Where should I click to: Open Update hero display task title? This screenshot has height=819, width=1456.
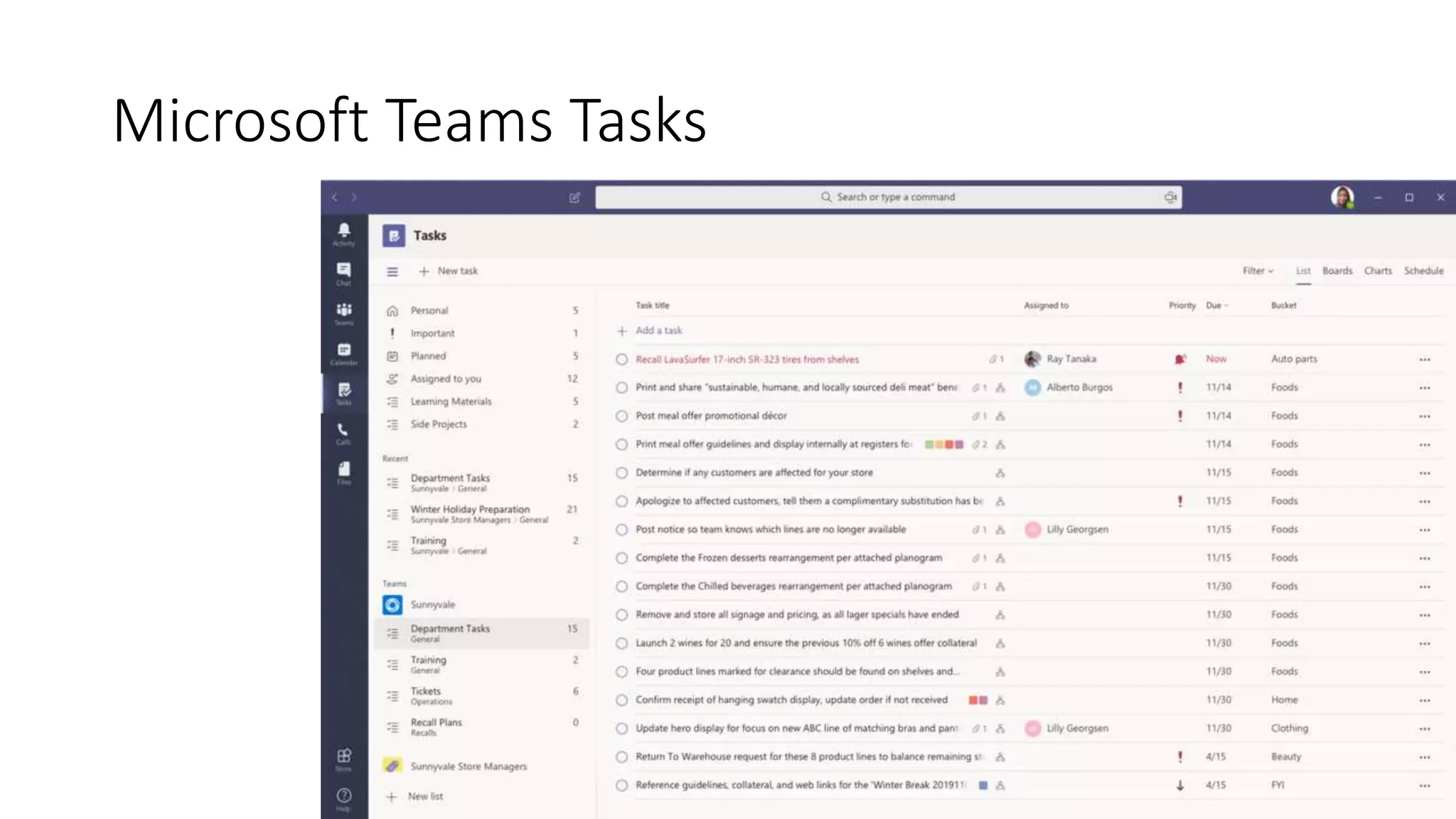796,729
